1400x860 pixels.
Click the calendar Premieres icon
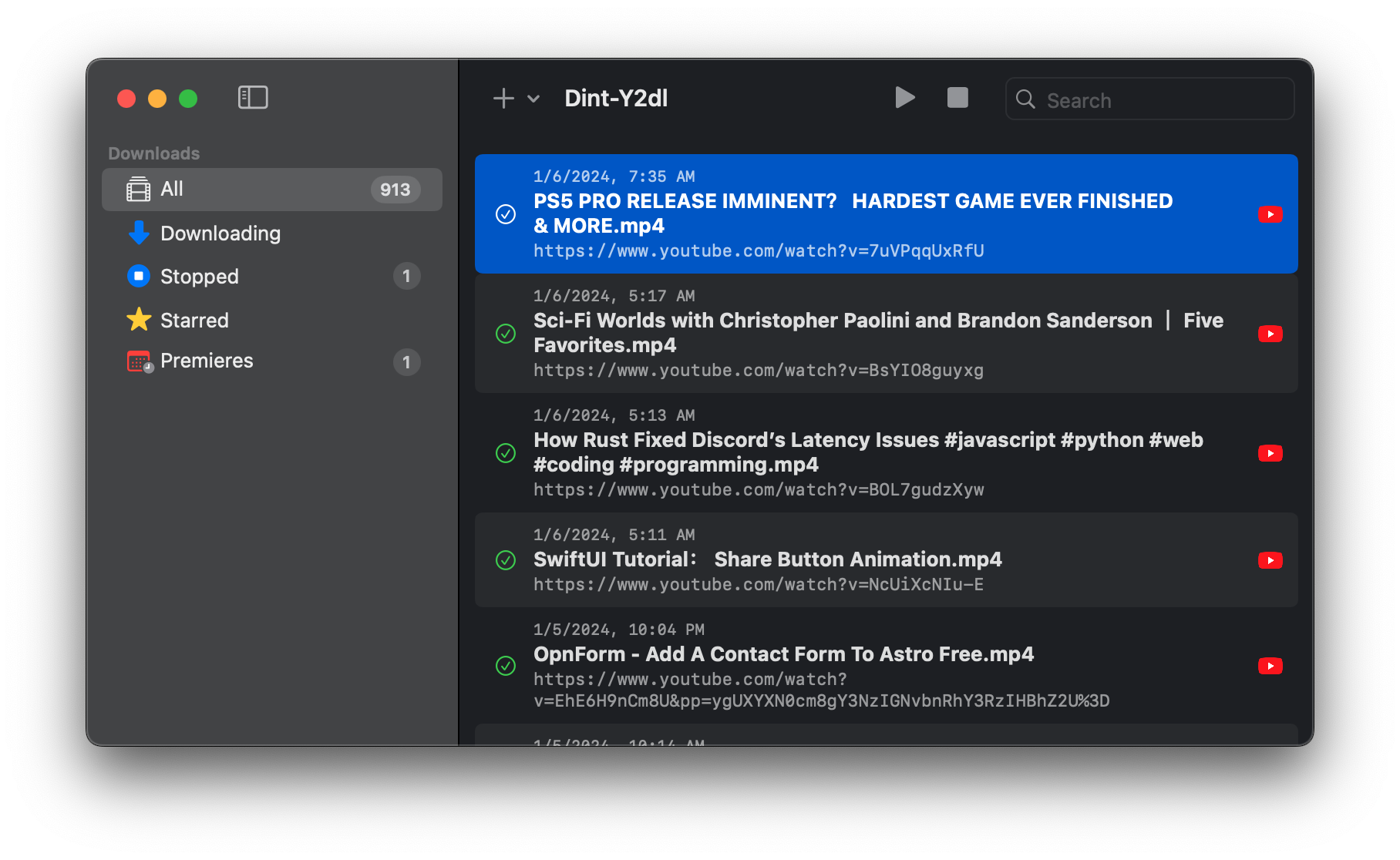tap(140, 361)
